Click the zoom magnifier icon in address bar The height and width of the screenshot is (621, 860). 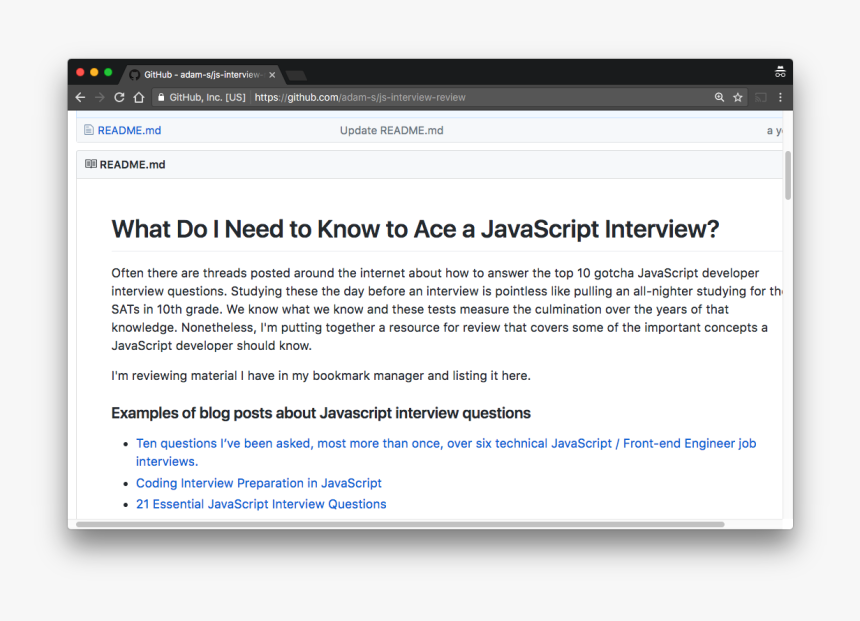tap(719, 98)
